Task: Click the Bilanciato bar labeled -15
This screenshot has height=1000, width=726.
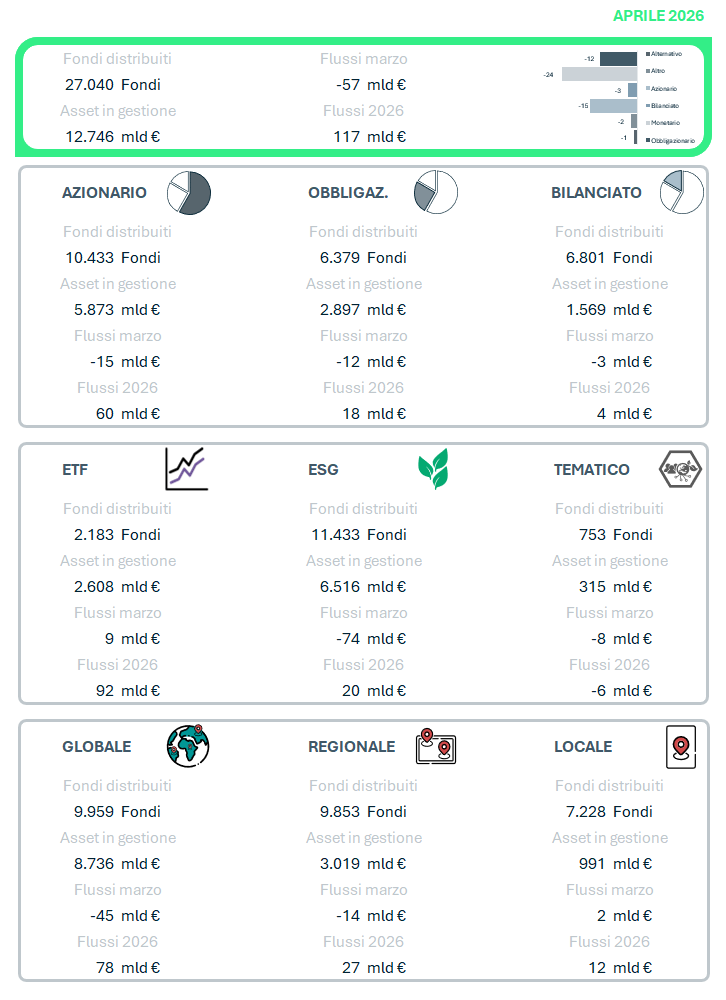Action: 613,105
